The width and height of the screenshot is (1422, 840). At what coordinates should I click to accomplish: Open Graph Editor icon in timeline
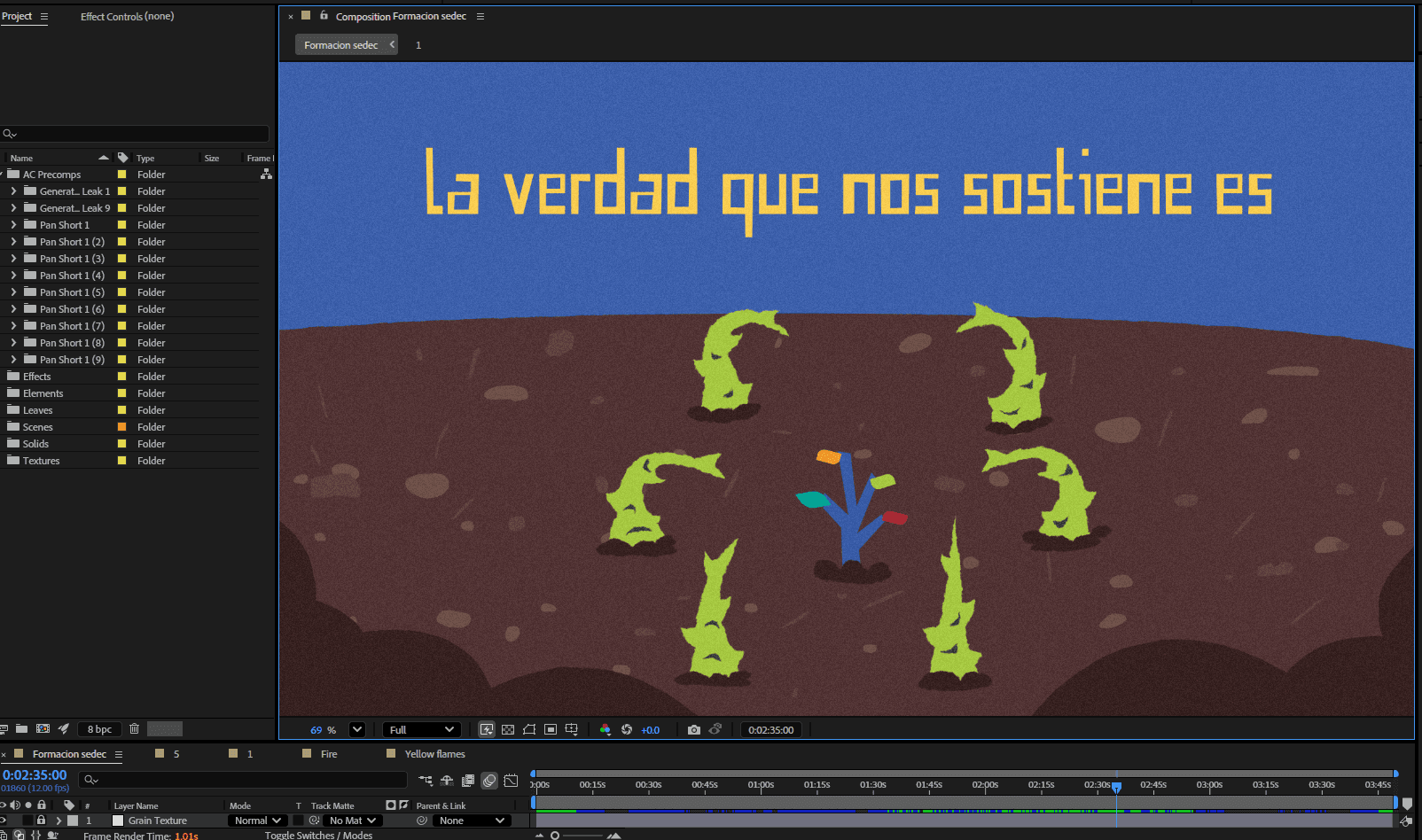tap(512, 780)
